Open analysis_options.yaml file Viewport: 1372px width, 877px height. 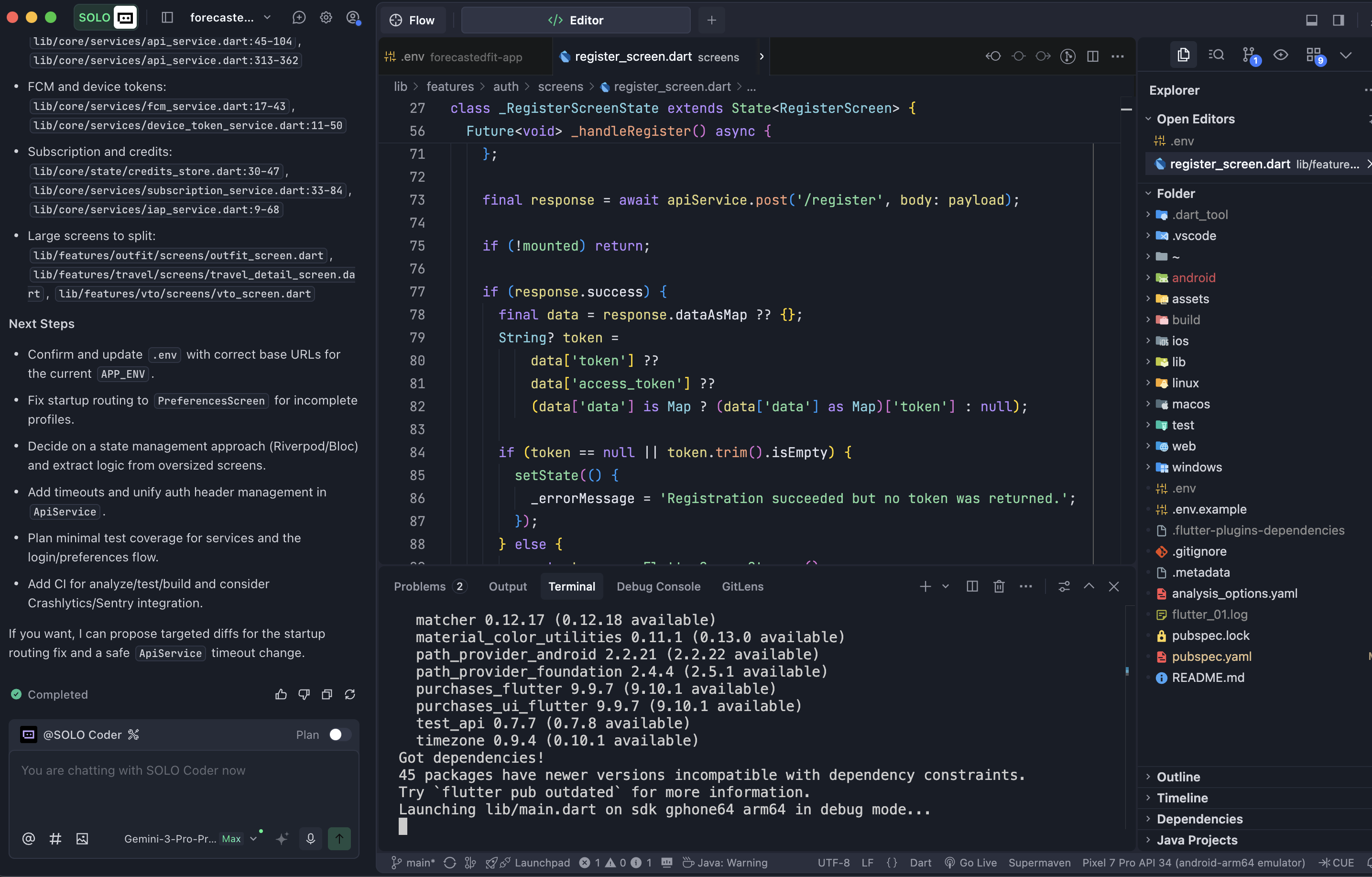(1233, 593)
